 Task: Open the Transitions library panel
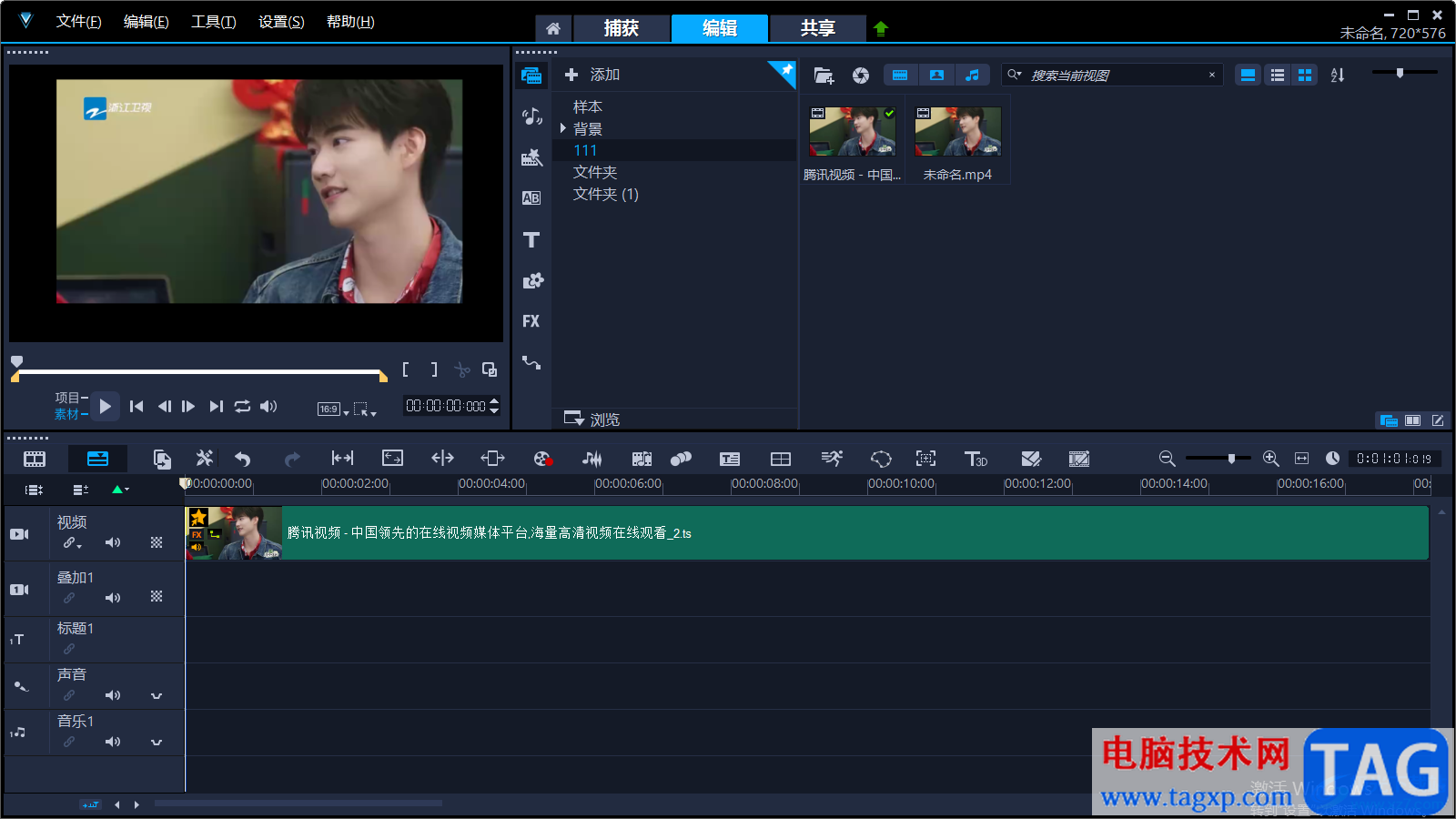[531, 198]
